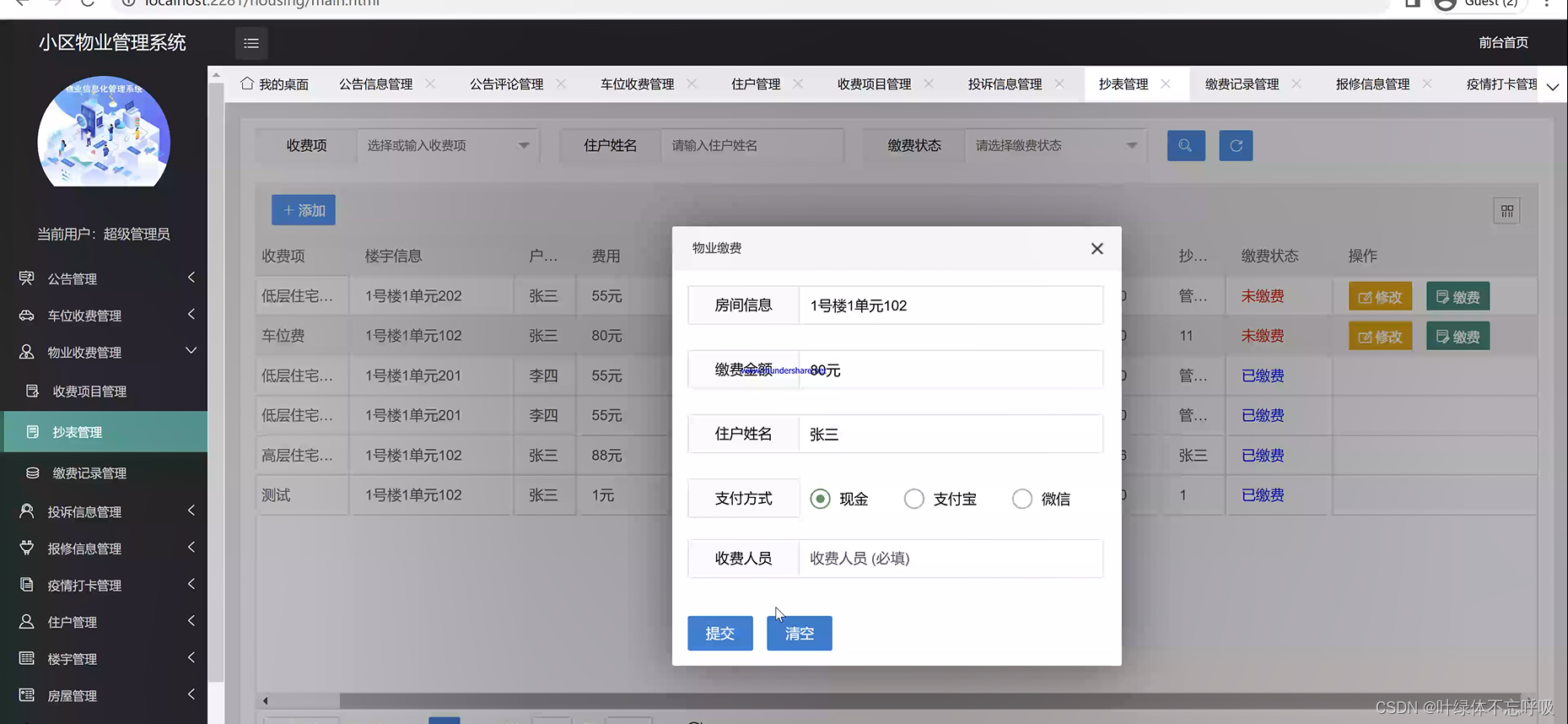Image resolution: width=1568 pixels, height=724 pixels.
Task: Expand the 住户管理 sidebar chevron
Action: point(191,620)
